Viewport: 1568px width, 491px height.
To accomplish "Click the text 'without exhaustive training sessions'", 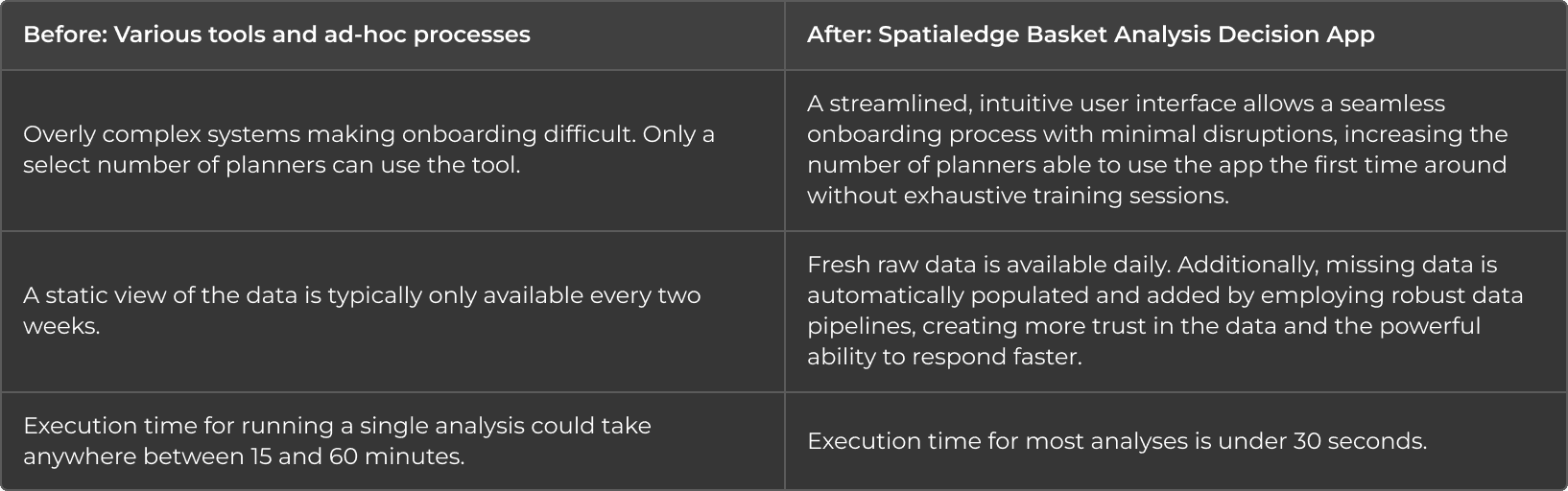I will pos(1017,196).
